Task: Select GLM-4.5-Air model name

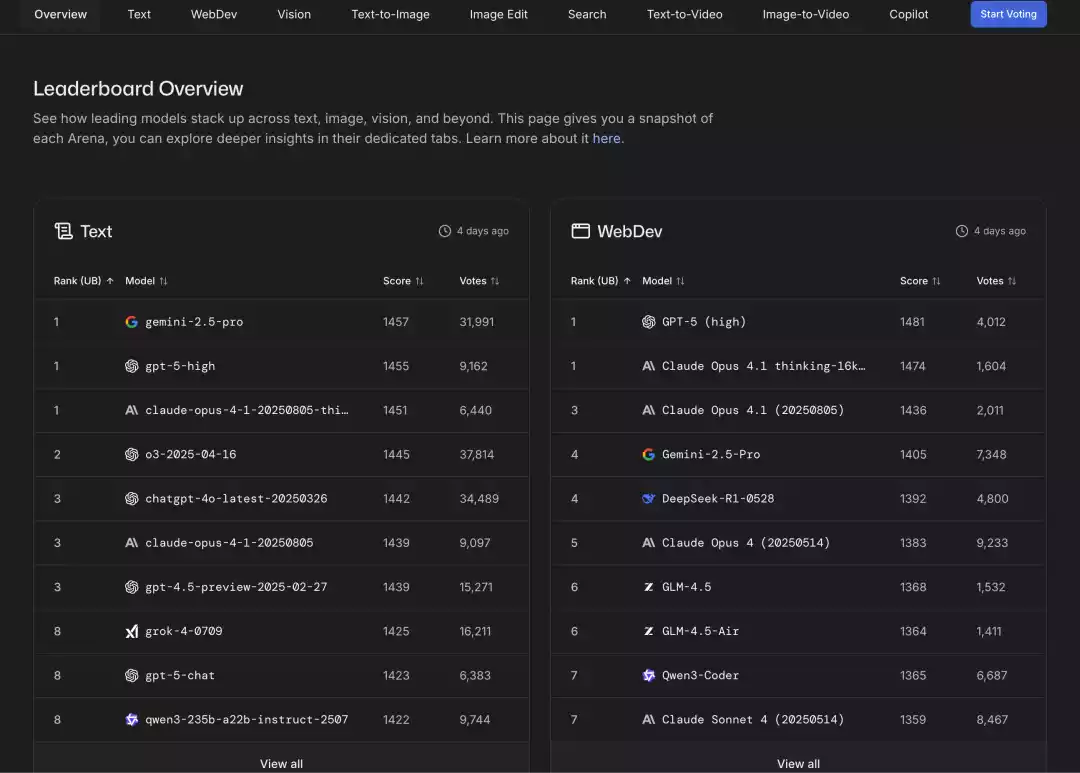Action: click(x=700, y=631)
